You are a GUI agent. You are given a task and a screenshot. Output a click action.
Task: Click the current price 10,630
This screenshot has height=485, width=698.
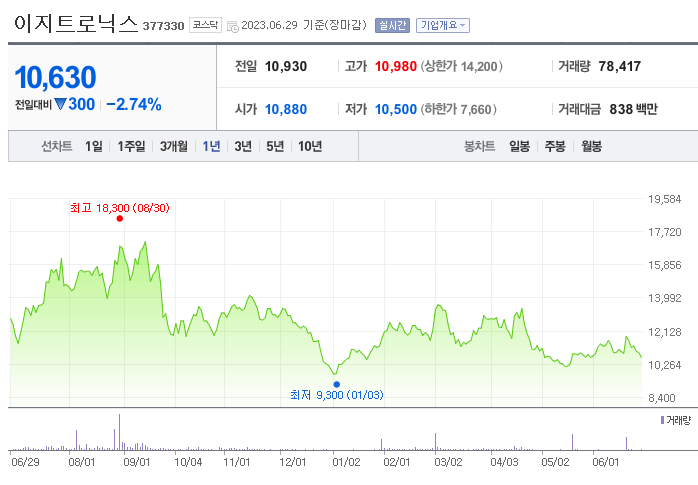tap(55, 77)
